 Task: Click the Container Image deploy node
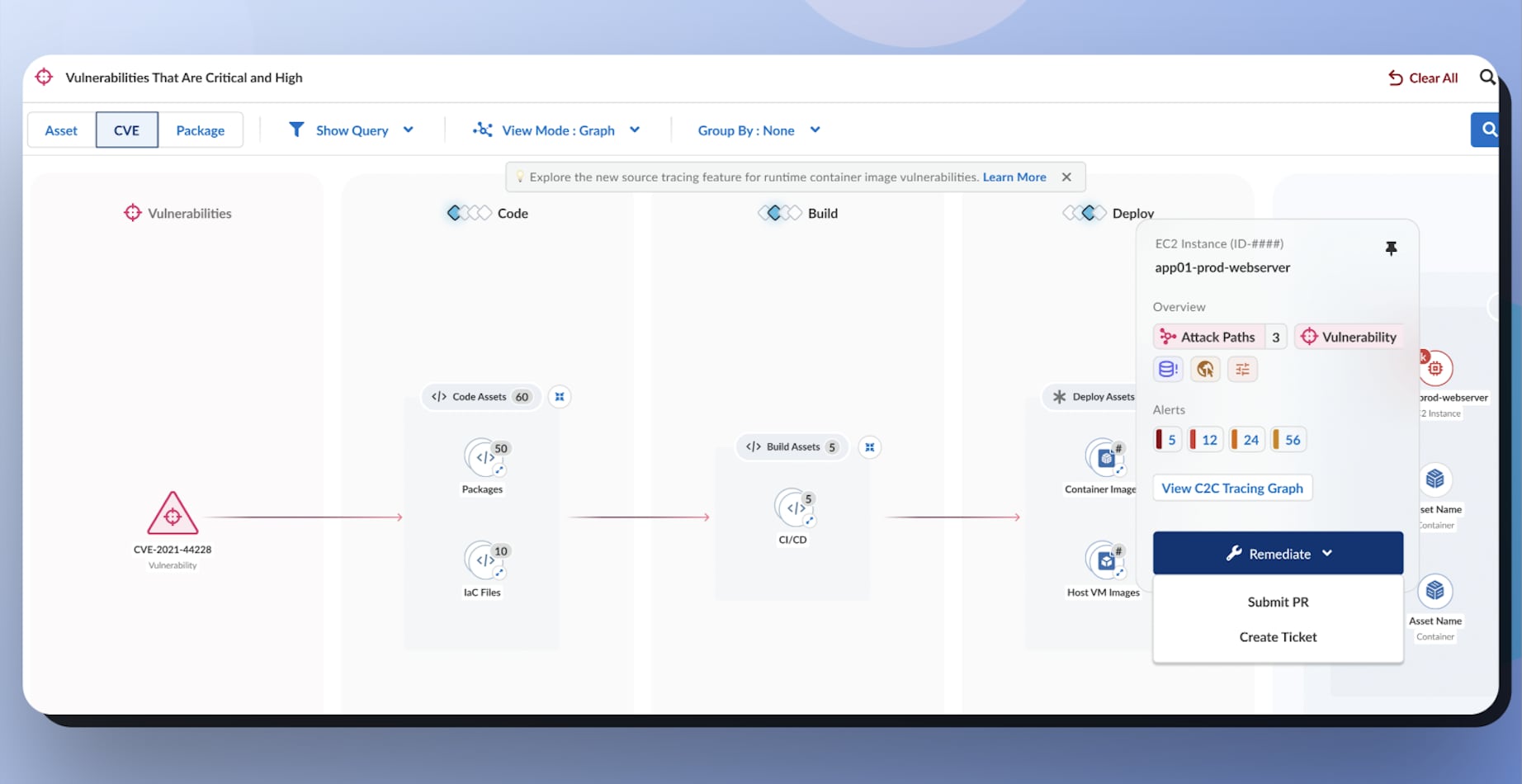click(x=1106, y=458)
